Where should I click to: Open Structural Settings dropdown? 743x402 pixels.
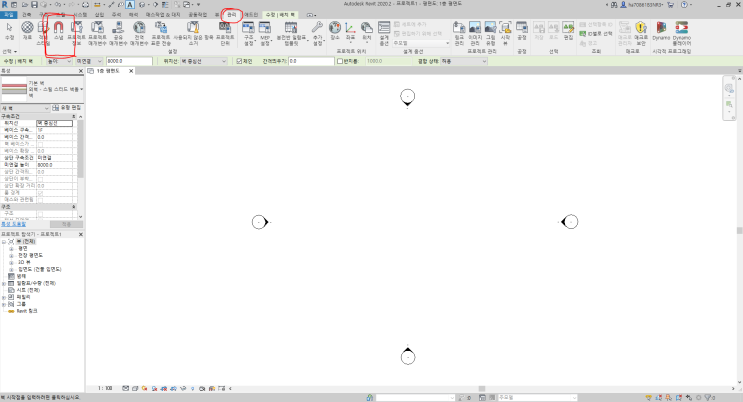point(248,32)
